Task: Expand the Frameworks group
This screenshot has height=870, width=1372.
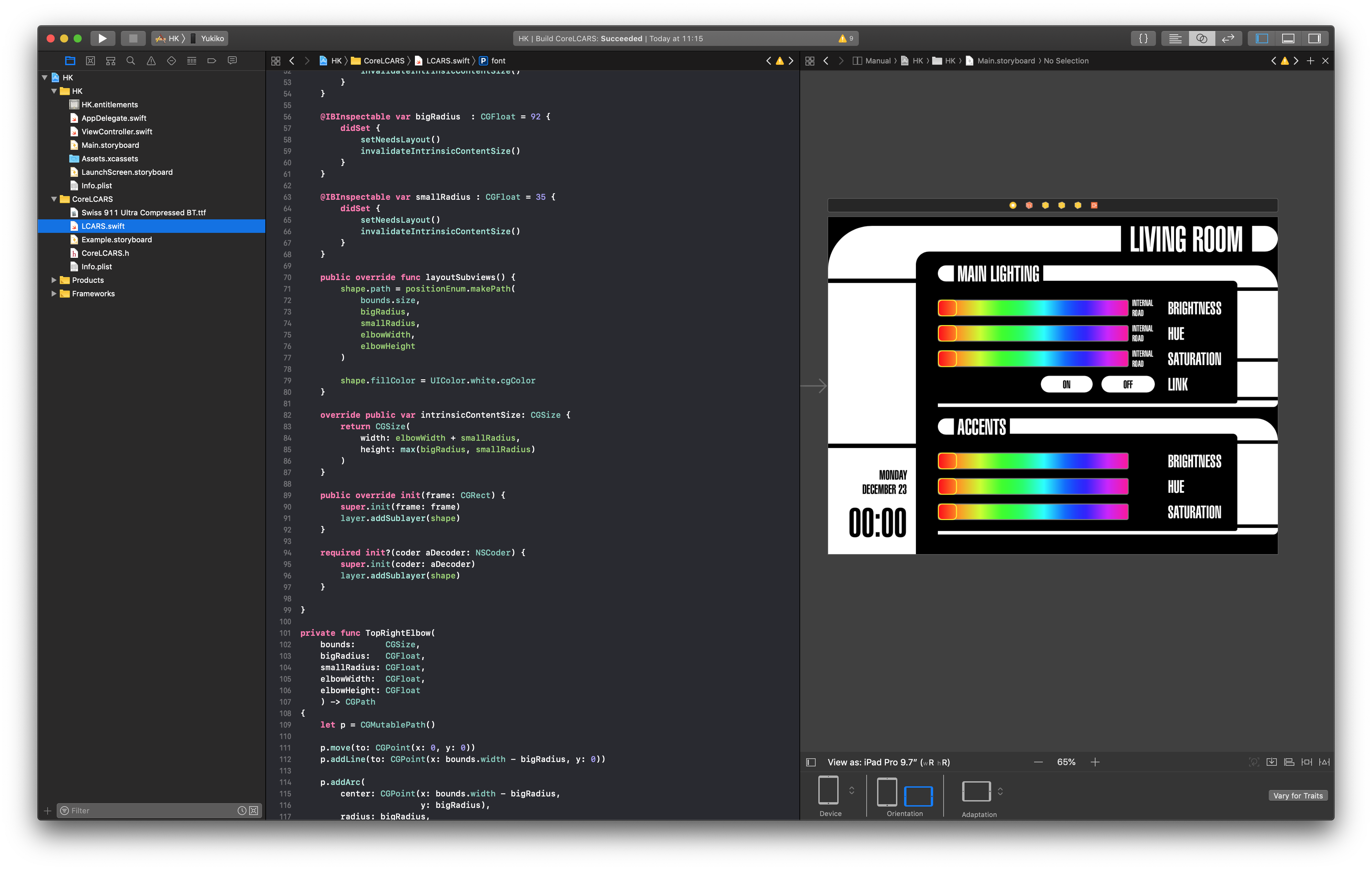Action: [x=54, y=293]
